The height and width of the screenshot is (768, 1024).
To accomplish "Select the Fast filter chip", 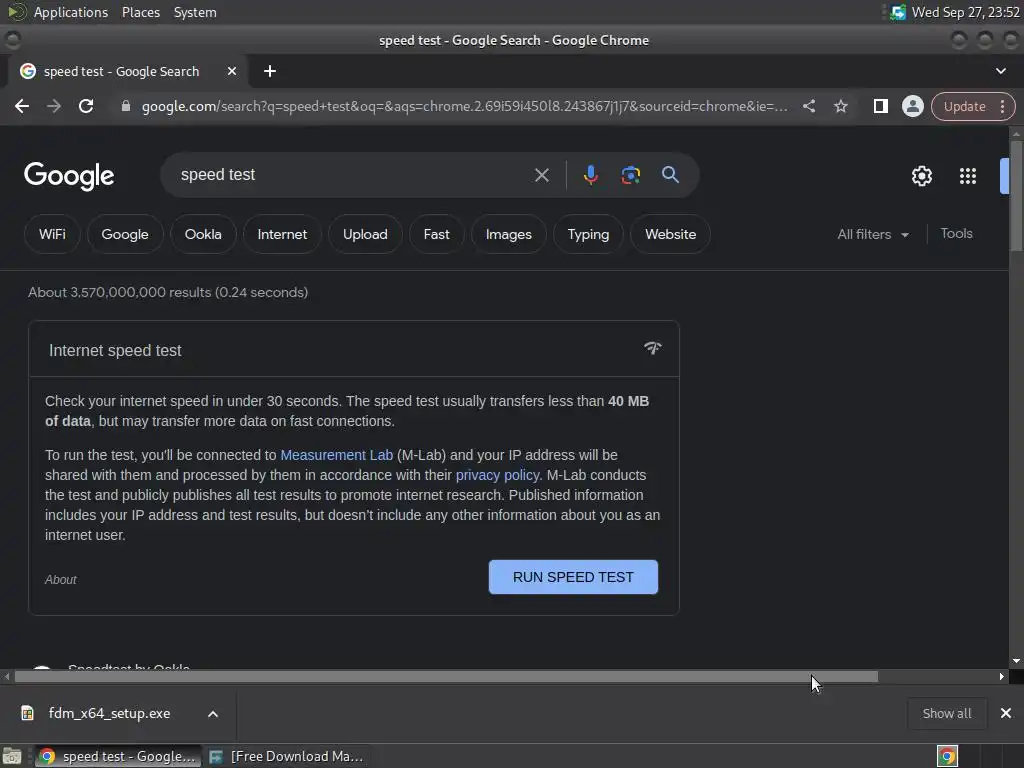I will [x=436, y=234].
